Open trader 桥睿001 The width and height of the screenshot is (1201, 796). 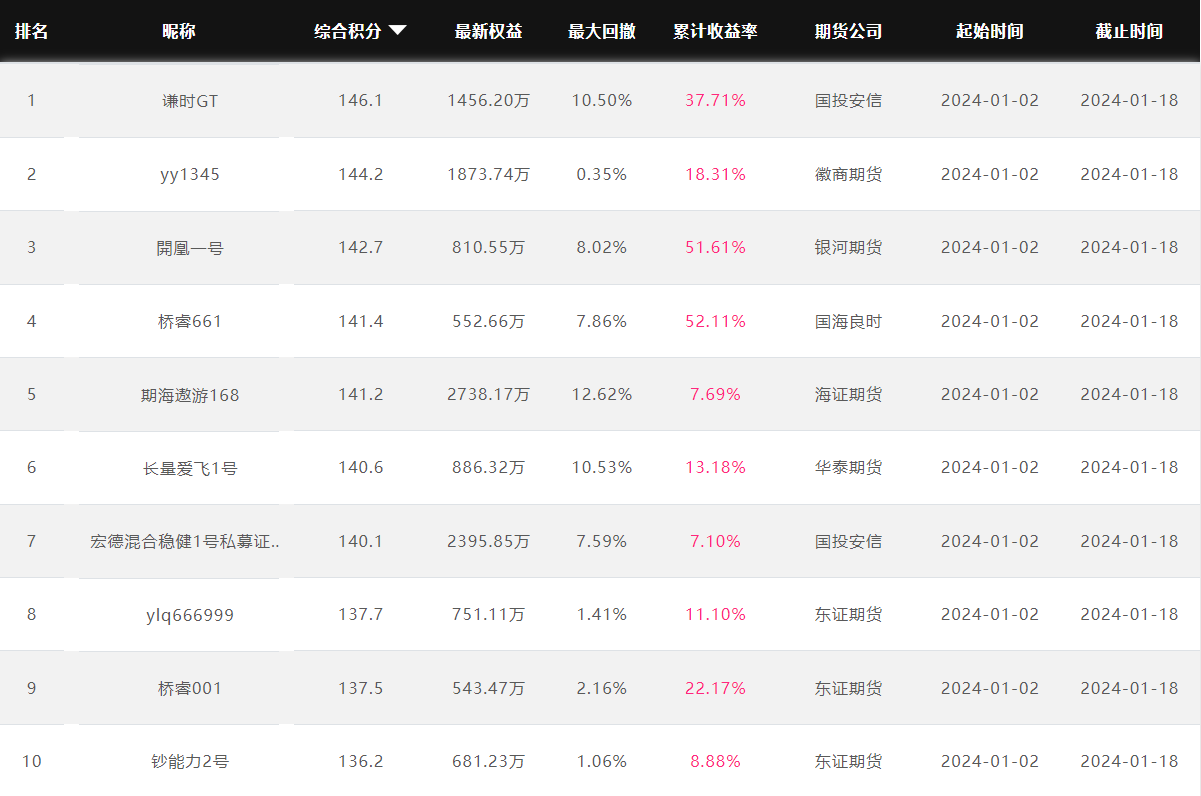[190, 688]
